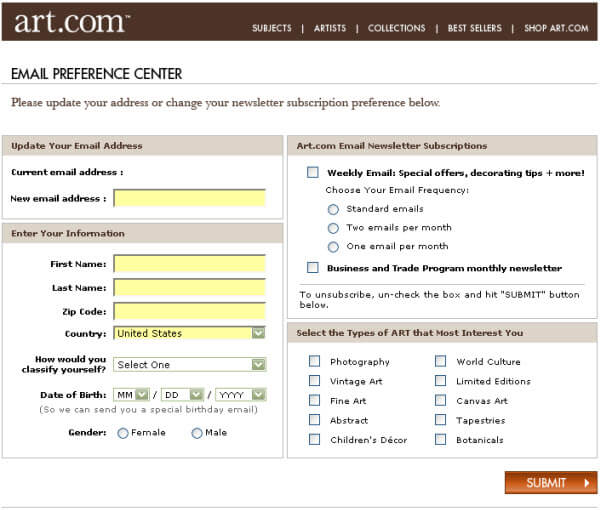Tick the Abstract checkbox
Image resolution: width=600 pixels, height=510 pixels.
pyautogui.click(x=315, y=420)
